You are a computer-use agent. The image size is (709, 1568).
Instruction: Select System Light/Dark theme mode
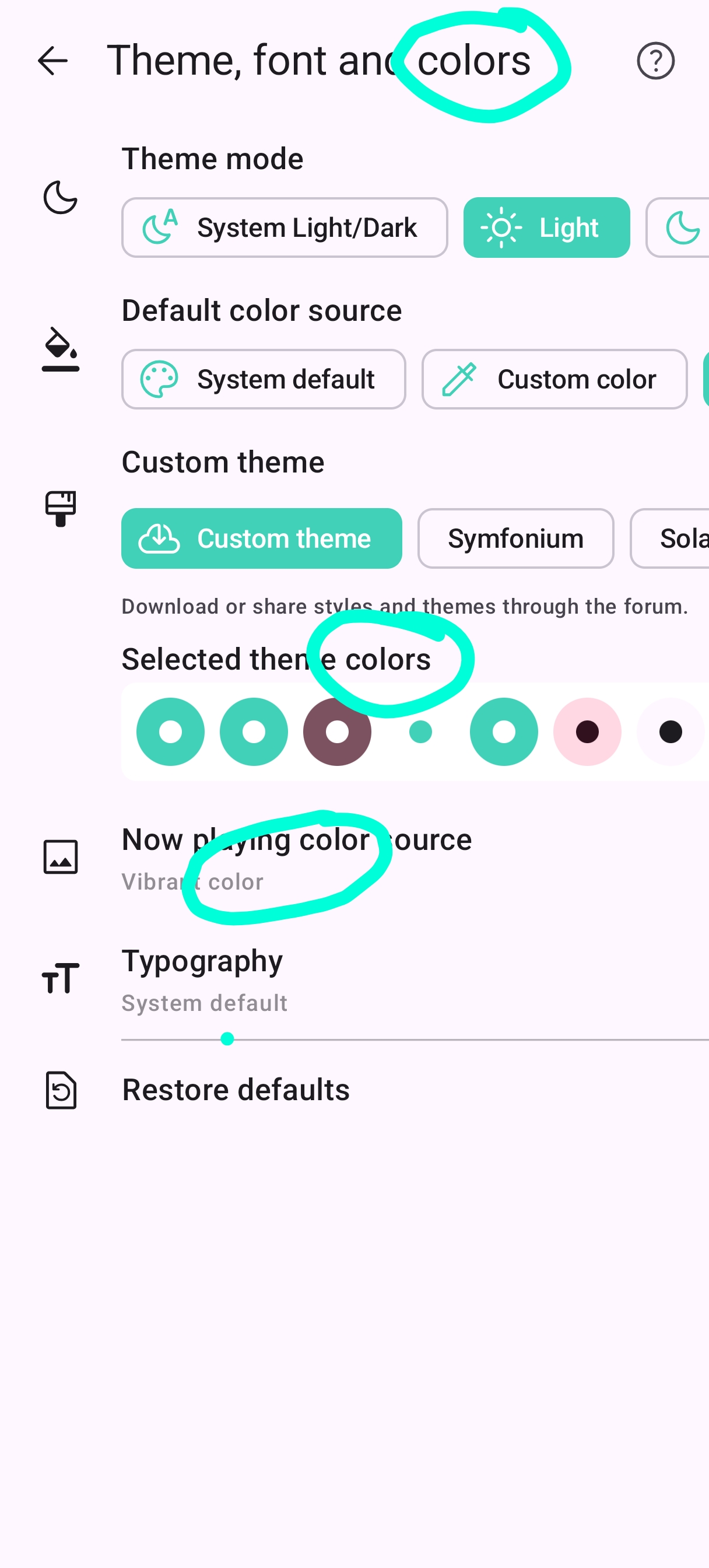click(x=284, y=228)
